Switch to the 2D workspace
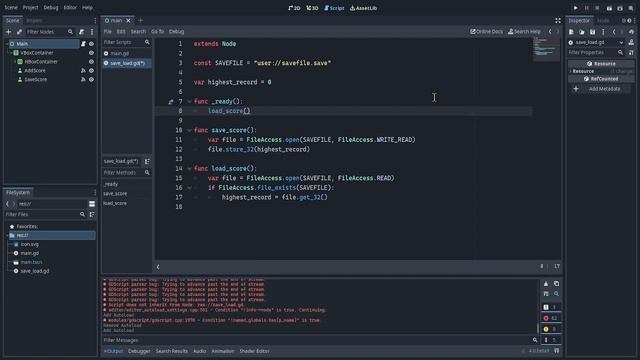Viewport: 640px width, 360px height. [x=294, y=8]
